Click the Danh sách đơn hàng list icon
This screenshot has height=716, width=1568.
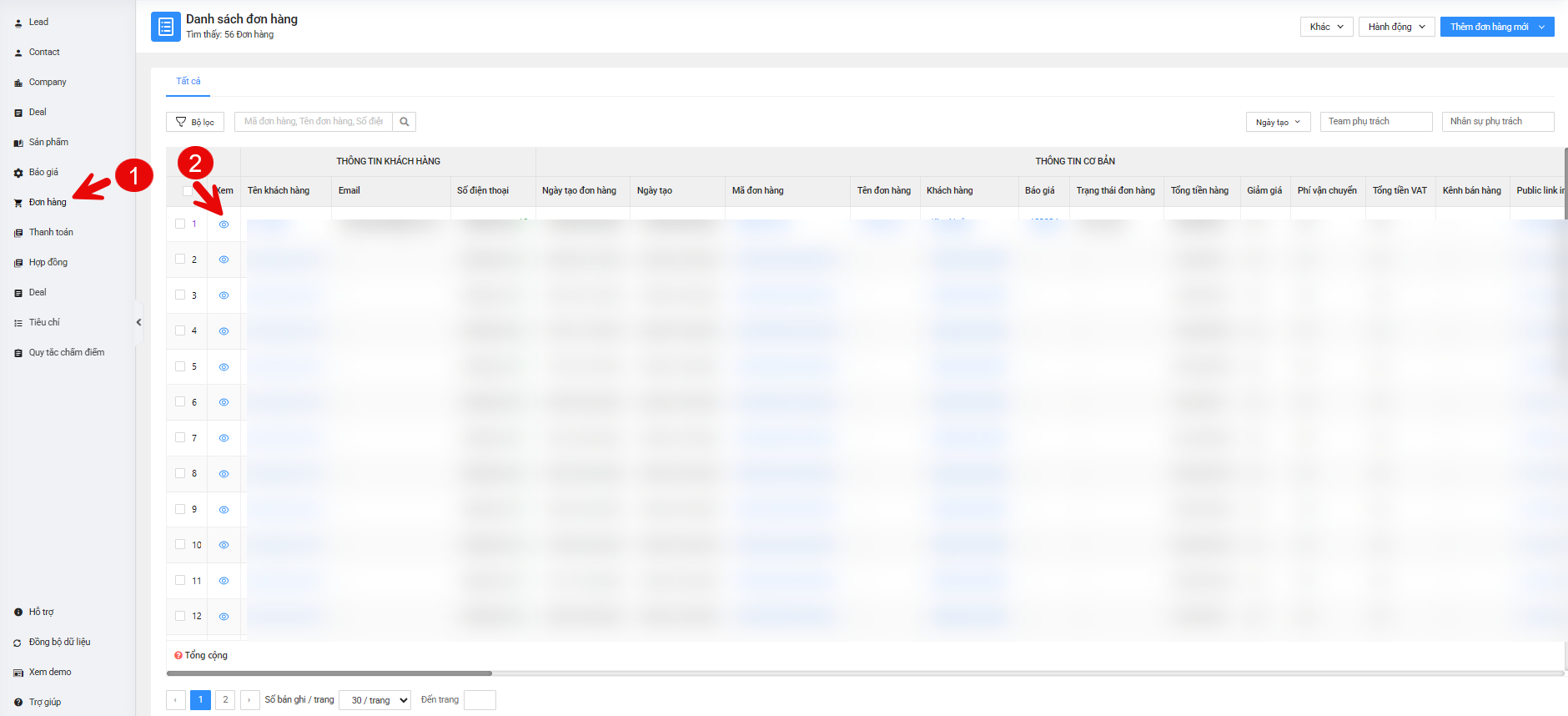click(x=165, y=27)
